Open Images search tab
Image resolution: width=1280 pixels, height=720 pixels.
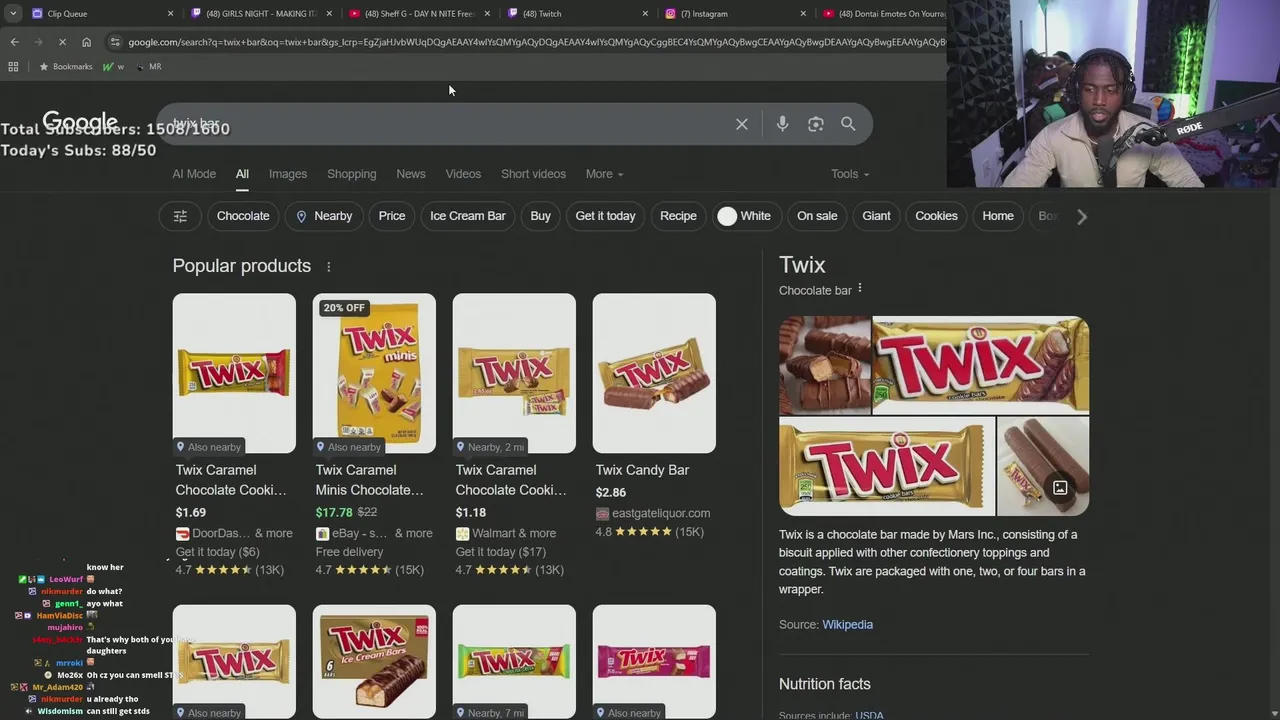pos(288,174)
